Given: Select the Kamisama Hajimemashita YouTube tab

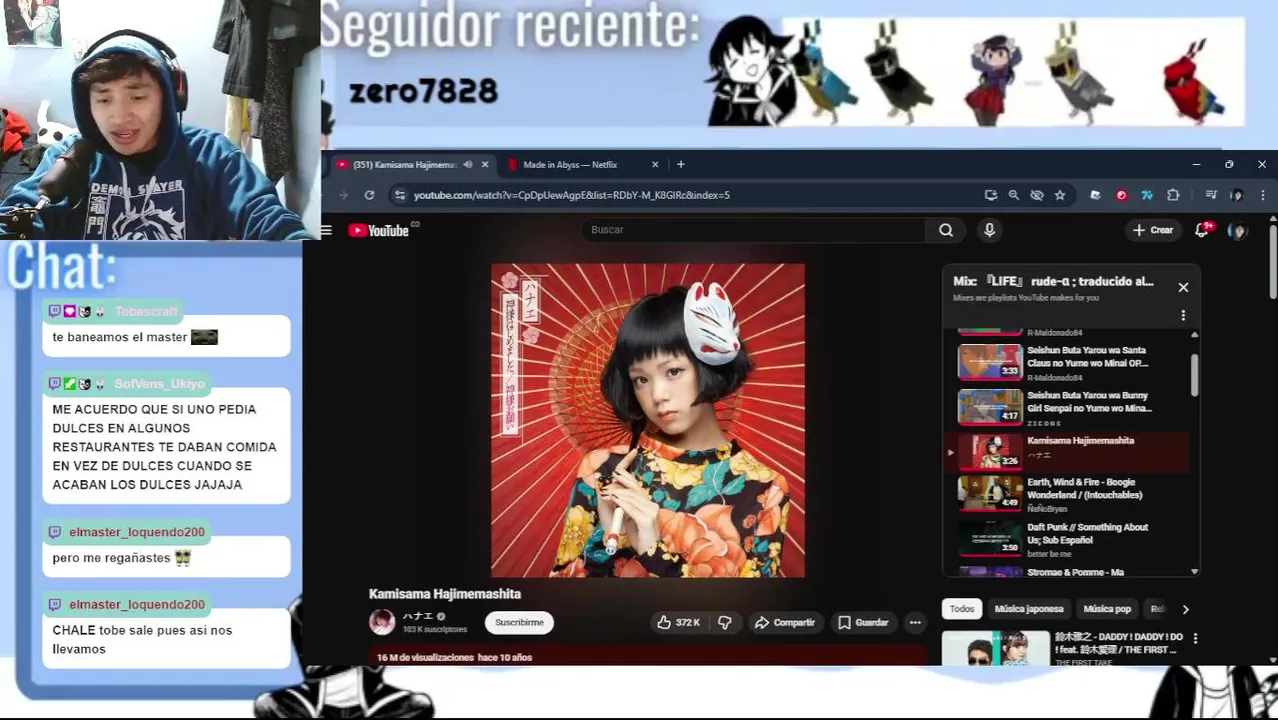Looking at the screenshot, I should click(405, 165).
